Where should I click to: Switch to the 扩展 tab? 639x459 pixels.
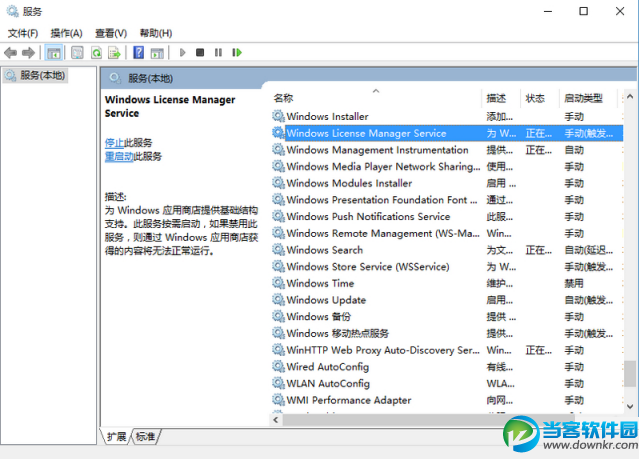(117, 437)
